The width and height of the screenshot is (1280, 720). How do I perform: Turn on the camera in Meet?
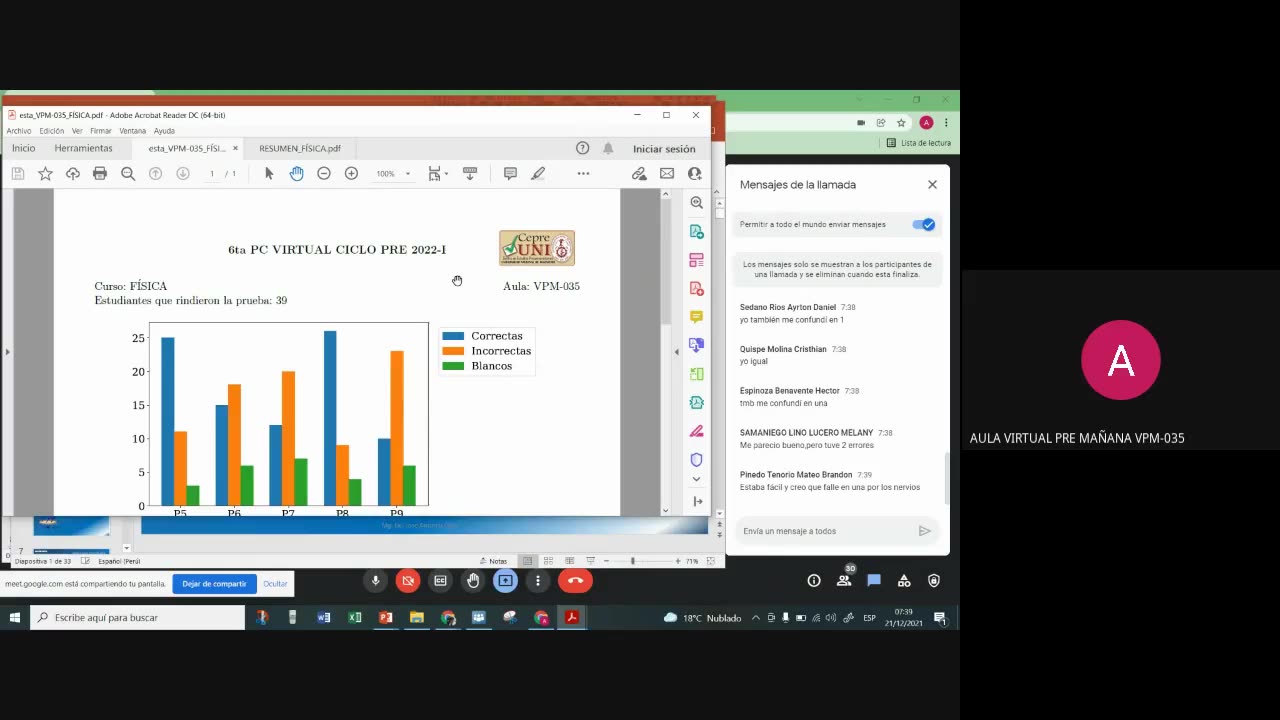pyautogui.click(x=408, y=580)
